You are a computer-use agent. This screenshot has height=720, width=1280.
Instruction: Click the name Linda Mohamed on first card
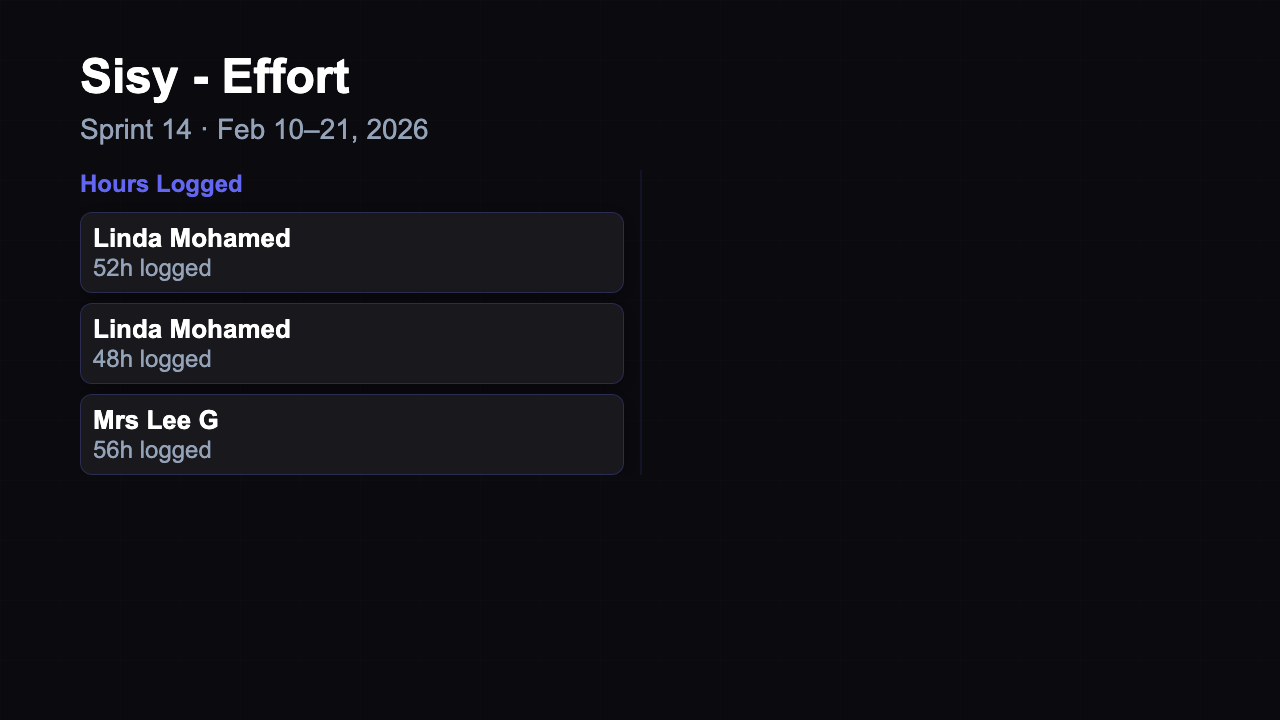tap(191, 238)
